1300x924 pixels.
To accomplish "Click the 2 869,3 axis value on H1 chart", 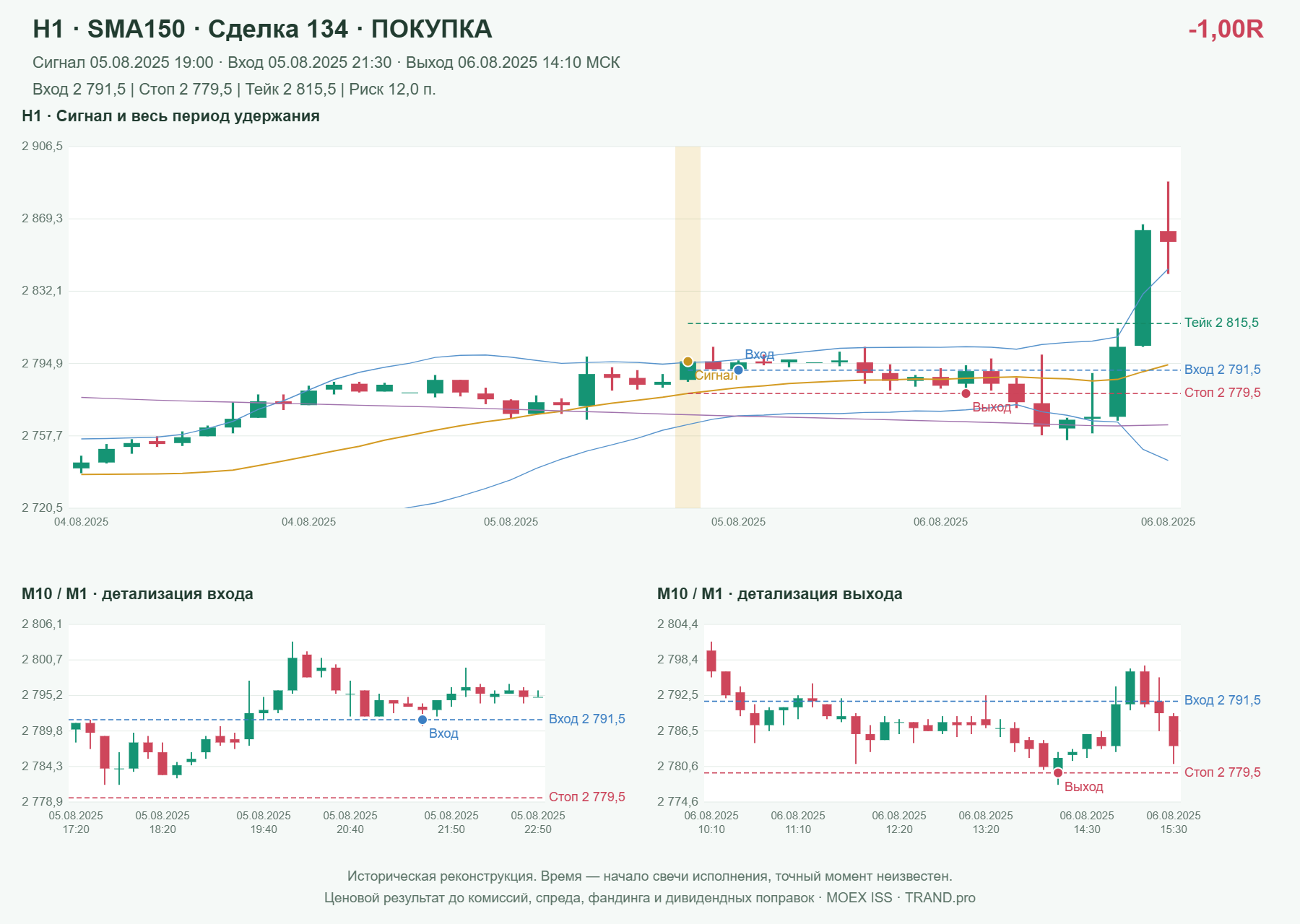I will point(42,219).
